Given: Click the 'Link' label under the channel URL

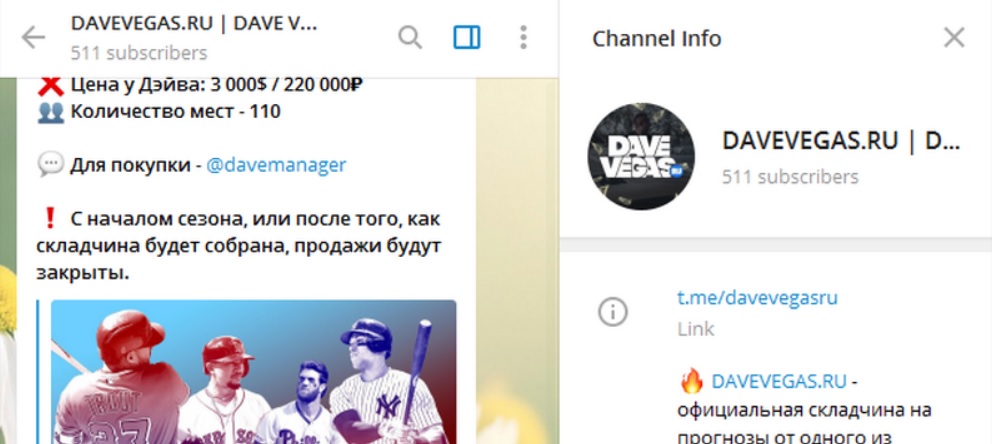Looking at the screenshot, I should click(695, 329).
